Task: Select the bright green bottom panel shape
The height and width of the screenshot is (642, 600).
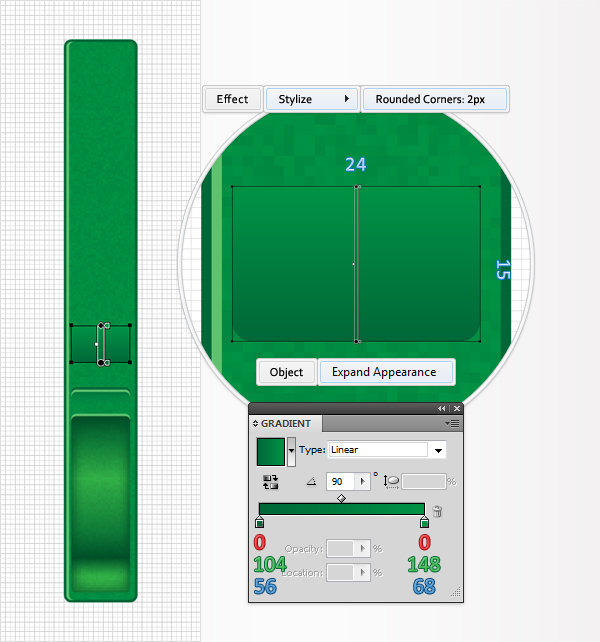Action: [101, 503]
